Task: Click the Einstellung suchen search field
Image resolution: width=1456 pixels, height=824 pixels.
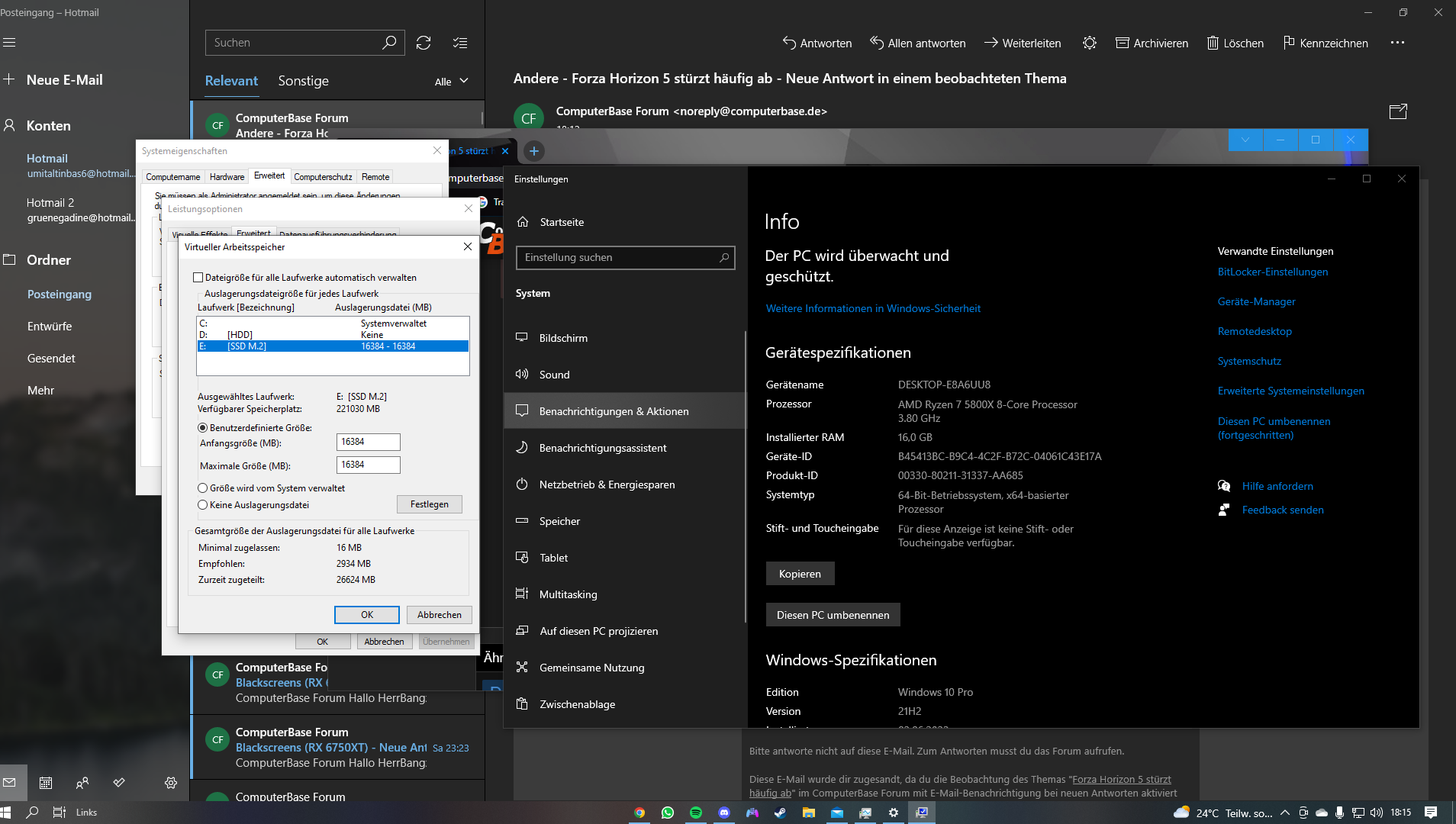Action: tap(626, 258)
